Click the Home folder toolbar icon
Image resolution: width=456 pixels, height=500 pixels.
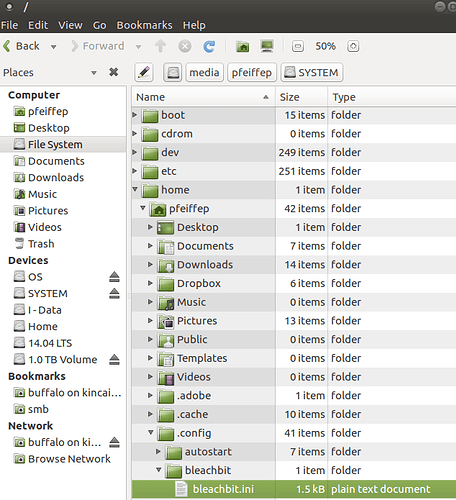243,46
